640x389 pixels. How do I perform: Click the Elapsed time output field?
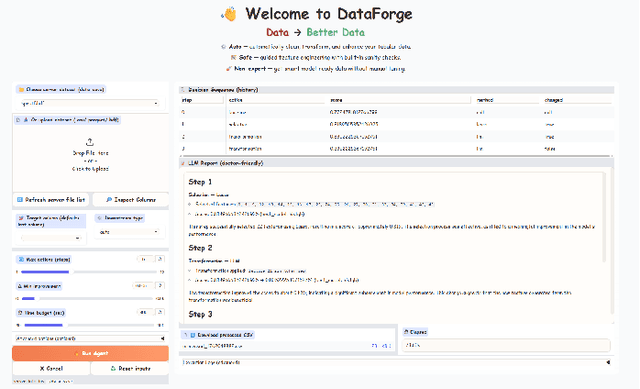(506, 345)
